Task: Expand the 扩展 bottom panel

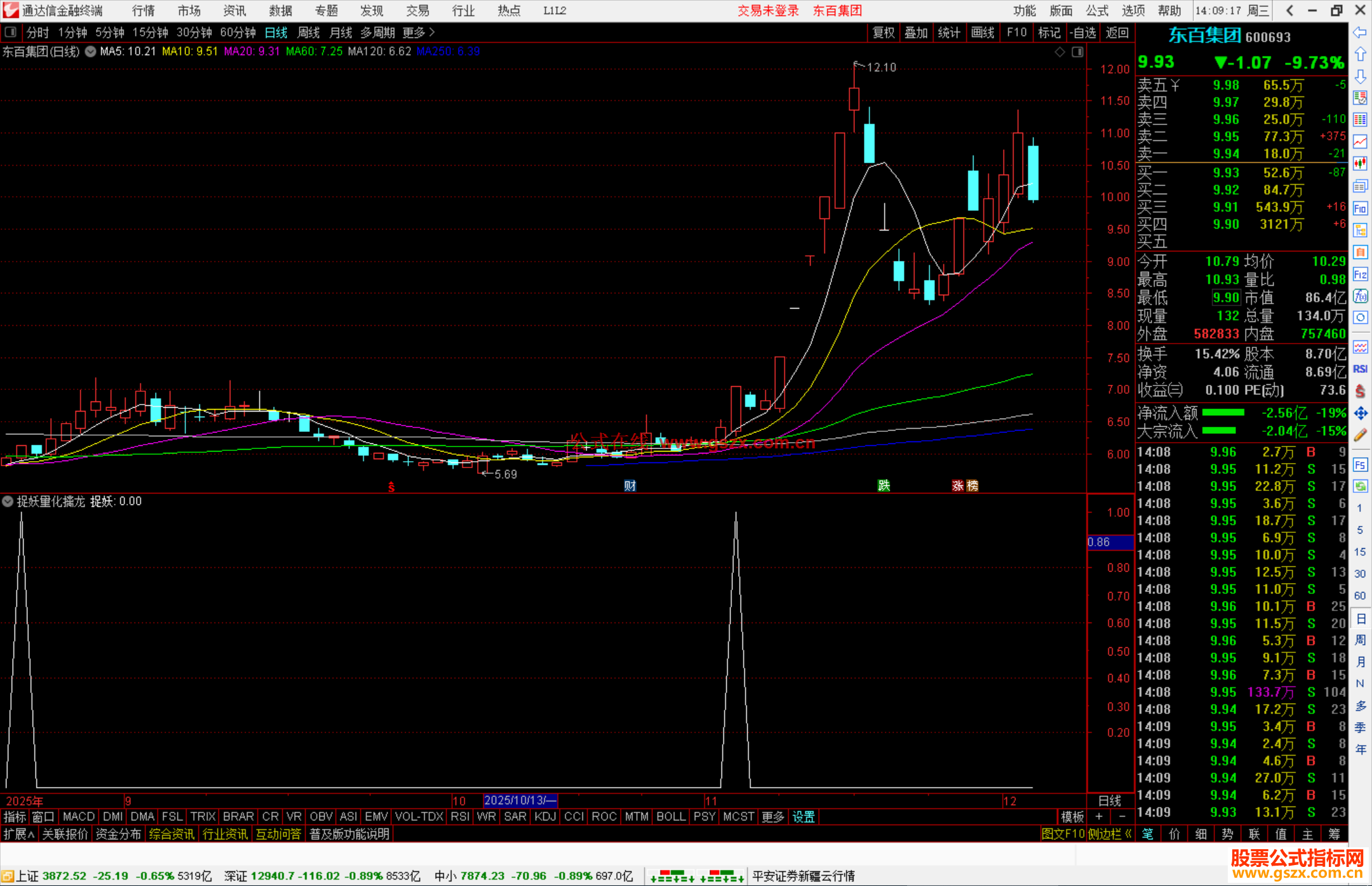Action: 18,834
